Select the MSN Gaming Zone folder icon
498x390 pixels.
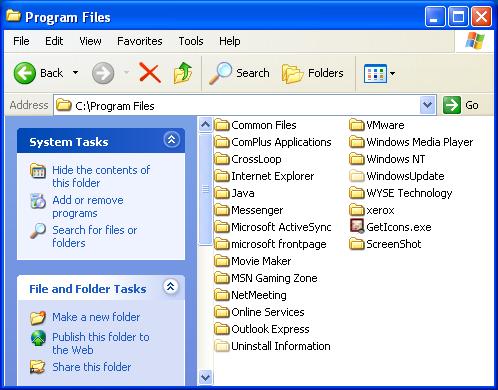(x=222, y=278)
